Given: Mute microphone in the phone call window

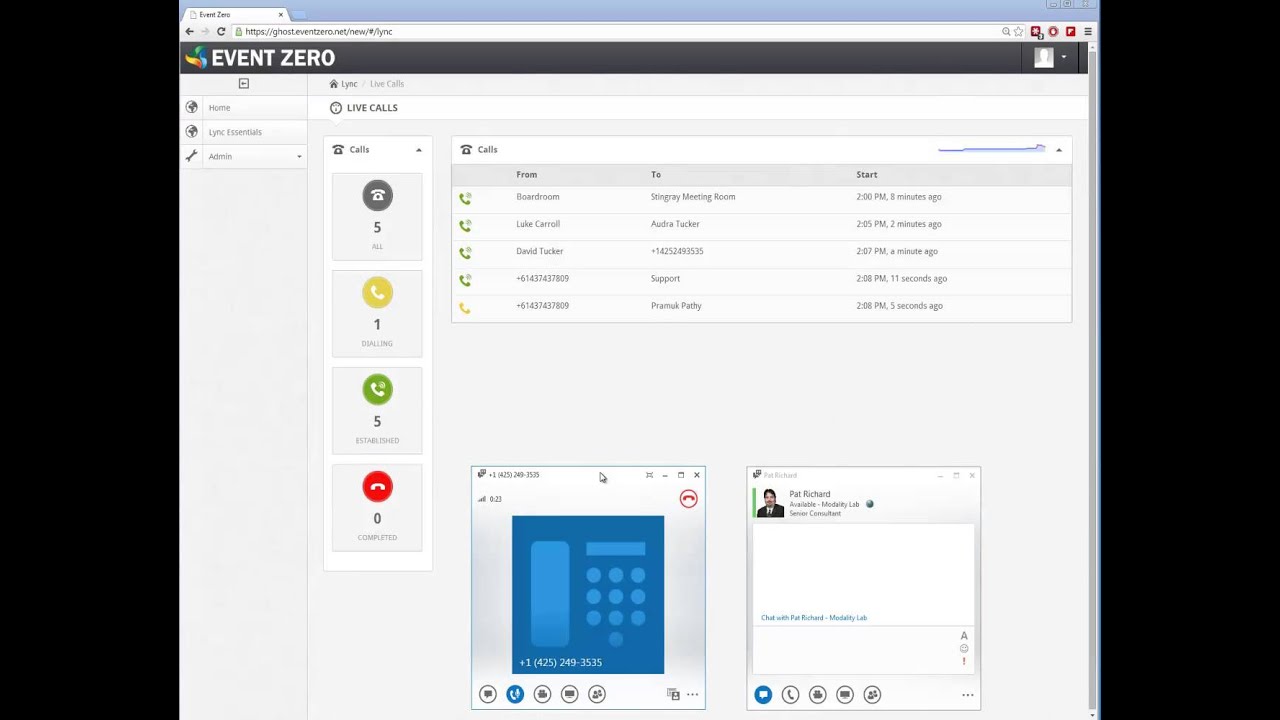Looking at the screenshot, I should tap(515, 694).
